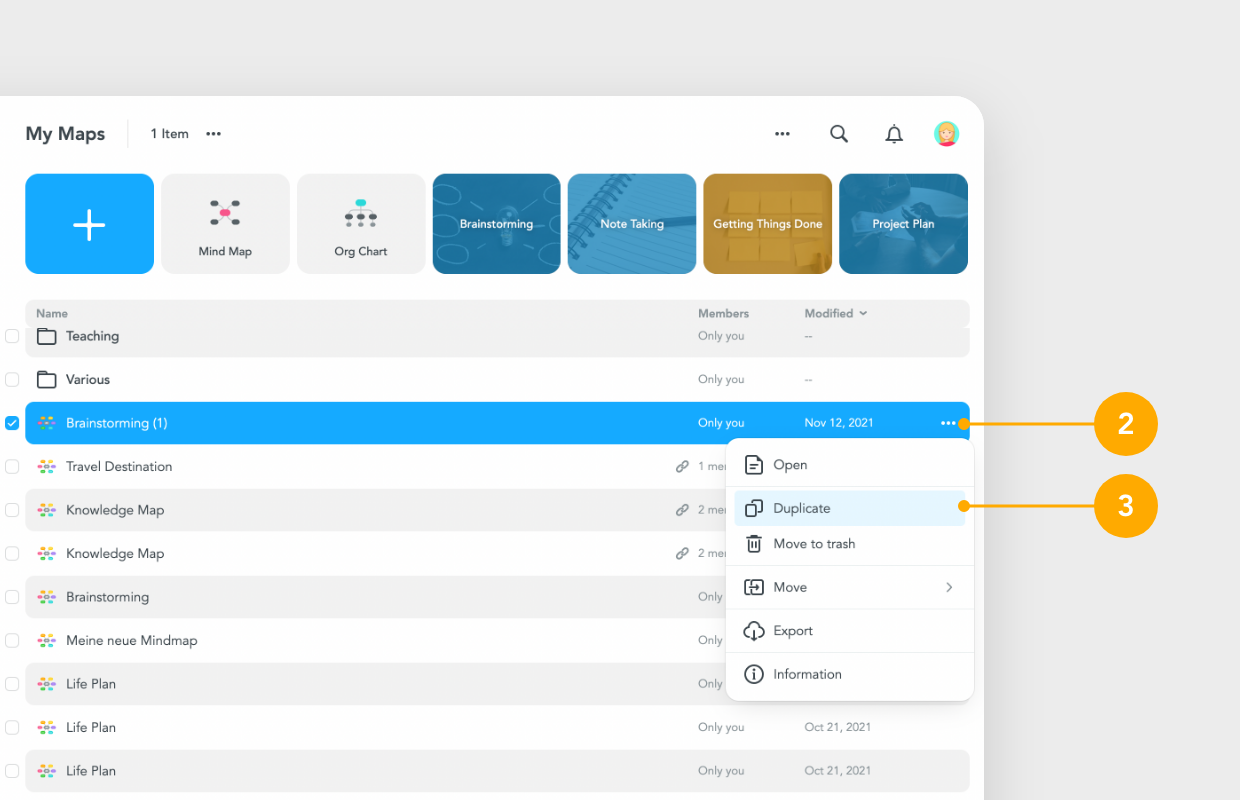
Task: Tick the checkbox for Travel Destination
Action: 12,467
